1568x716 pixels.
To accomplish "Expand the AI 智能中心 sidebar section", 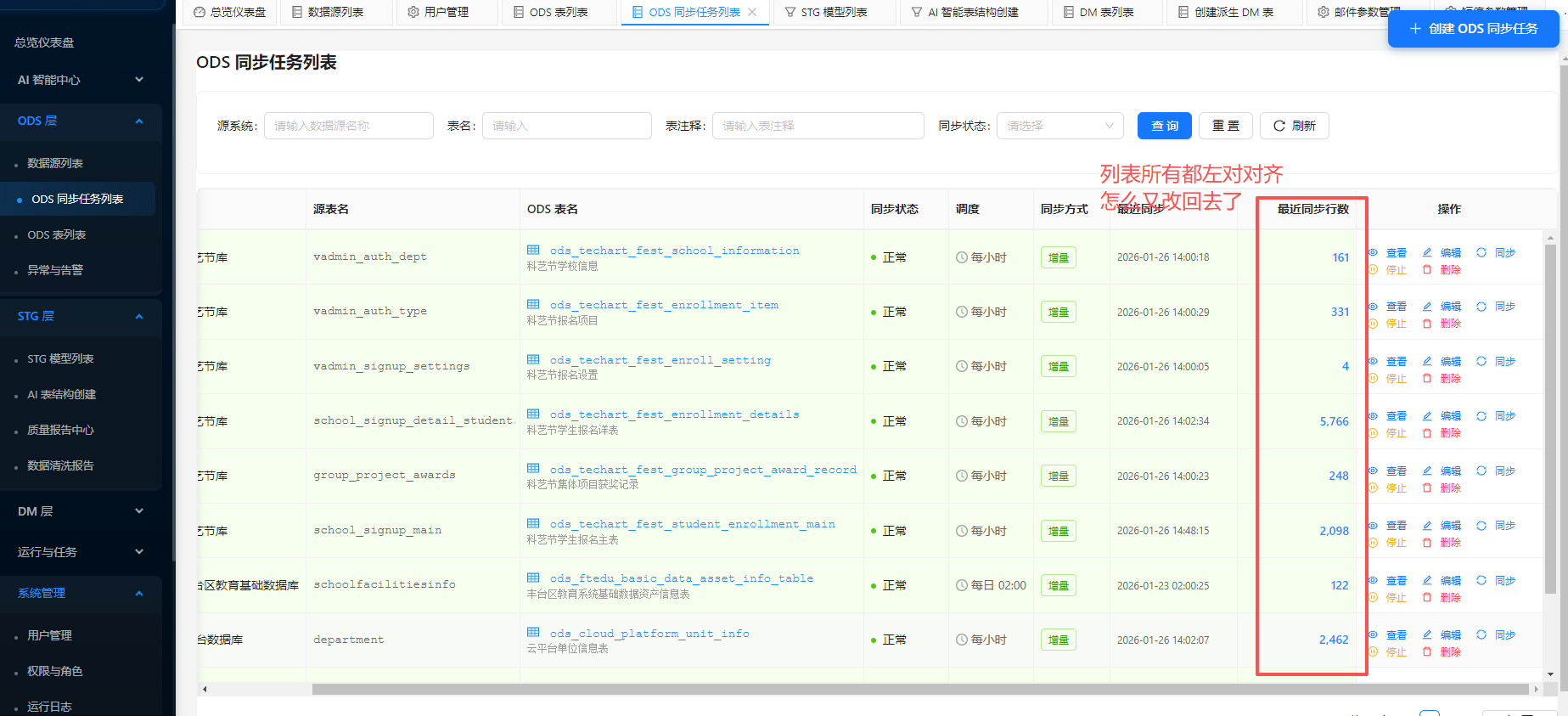I will point(81,80).
